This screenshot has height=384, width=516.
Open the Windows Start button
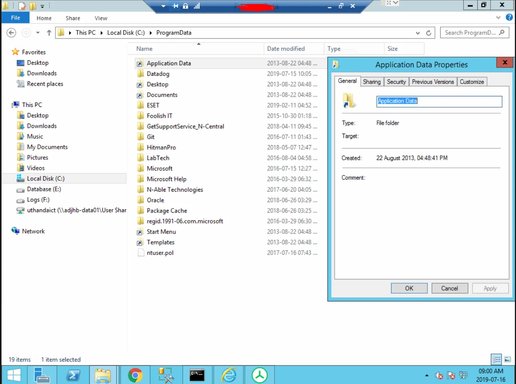(14, 375)
